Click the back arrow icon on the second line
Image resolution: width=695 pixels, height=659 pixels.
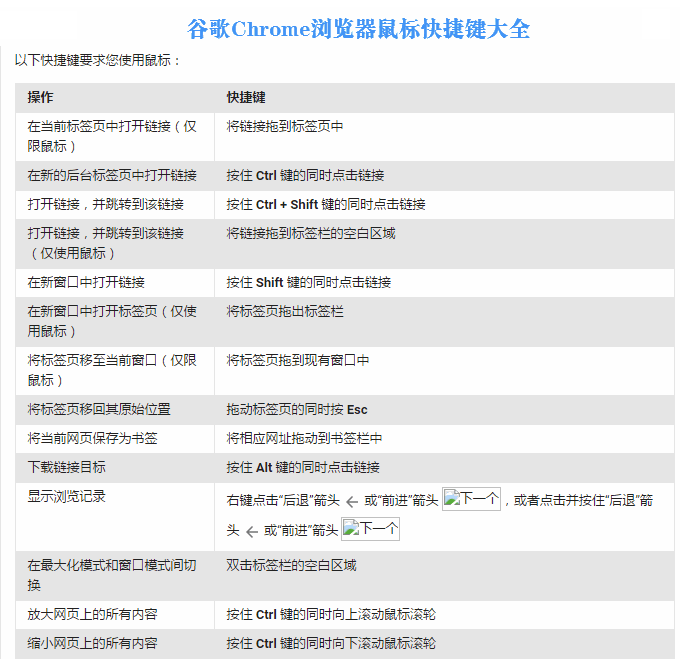click(x=251, y=531)
